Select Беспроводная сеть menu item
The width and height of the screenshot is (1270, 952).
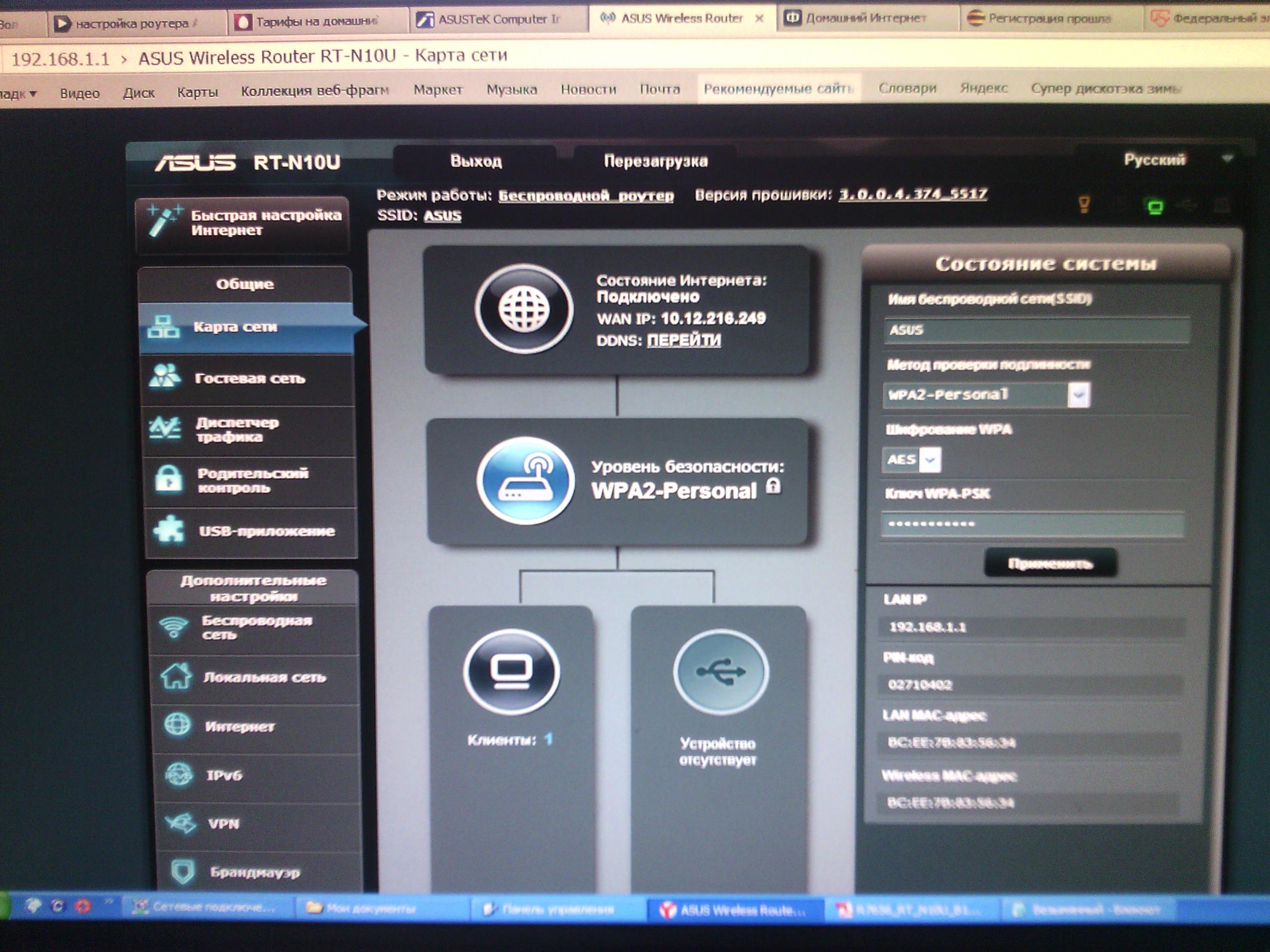pos(256,628)
